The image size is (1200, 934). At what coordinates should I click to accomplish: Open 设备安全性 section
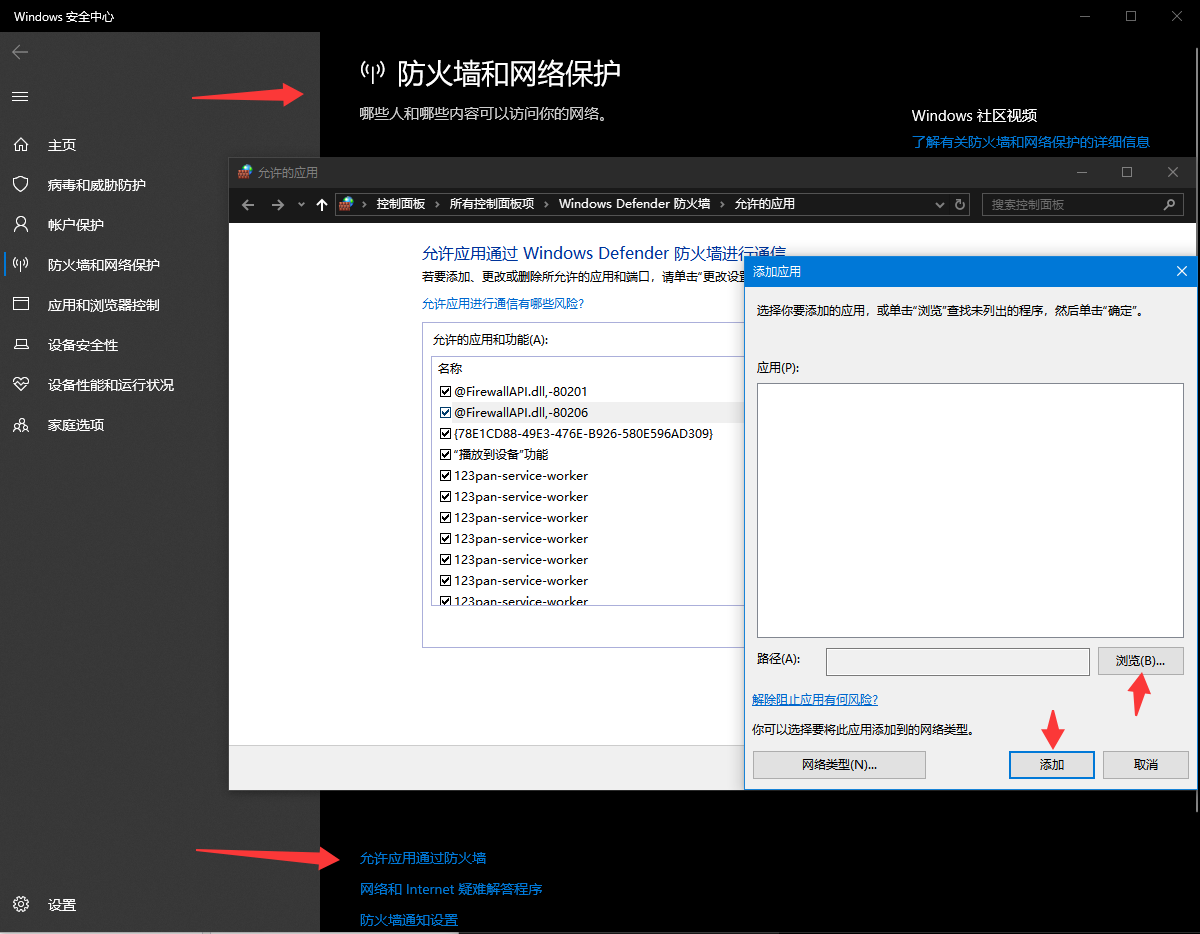[x=83, y=345]
